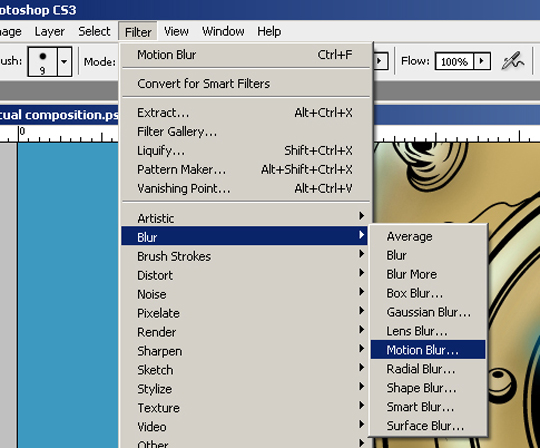Expand the Pixelate submenu
Image resolution: width=540 pixels, height=448 pixels.
point(246,313)
